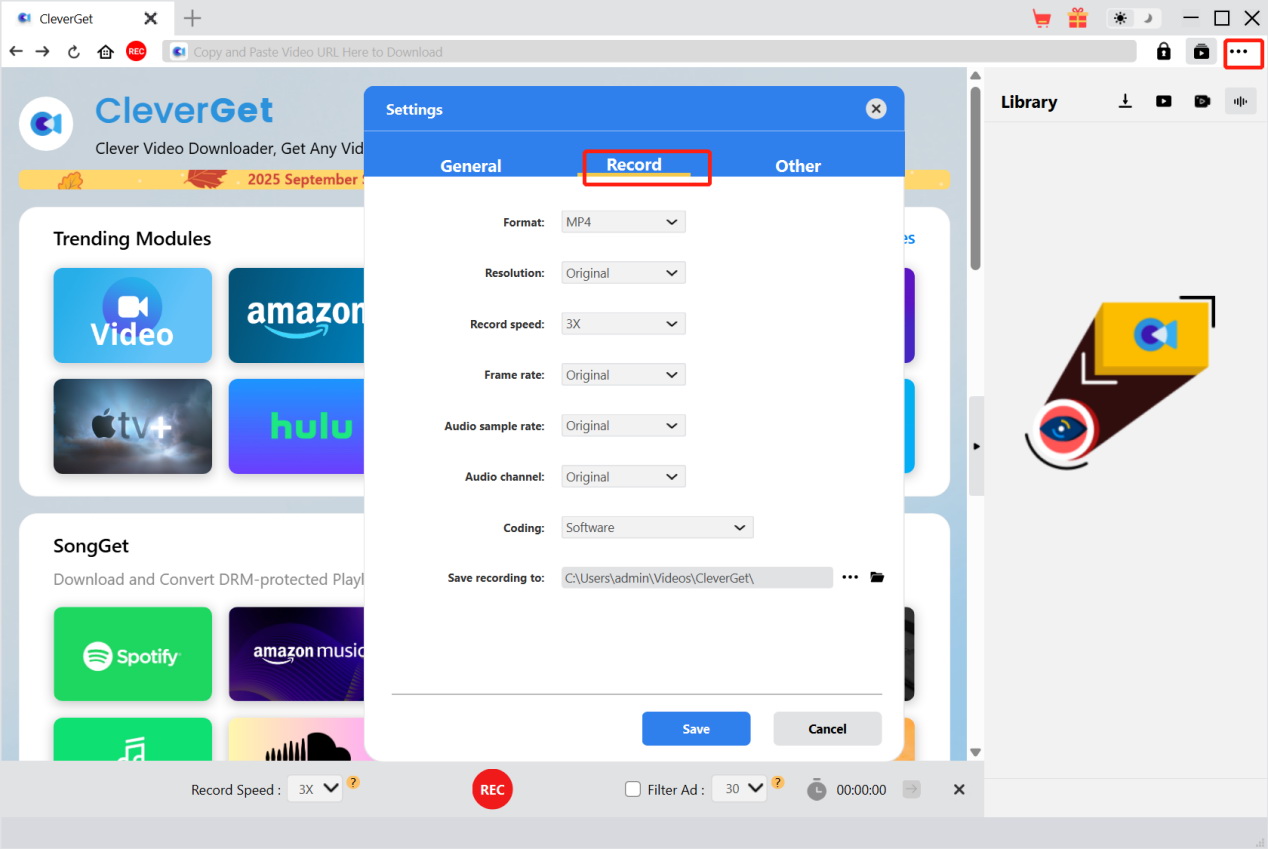Reload the page with refresh icon
The image size is (1268, 849).
[74, 52]
